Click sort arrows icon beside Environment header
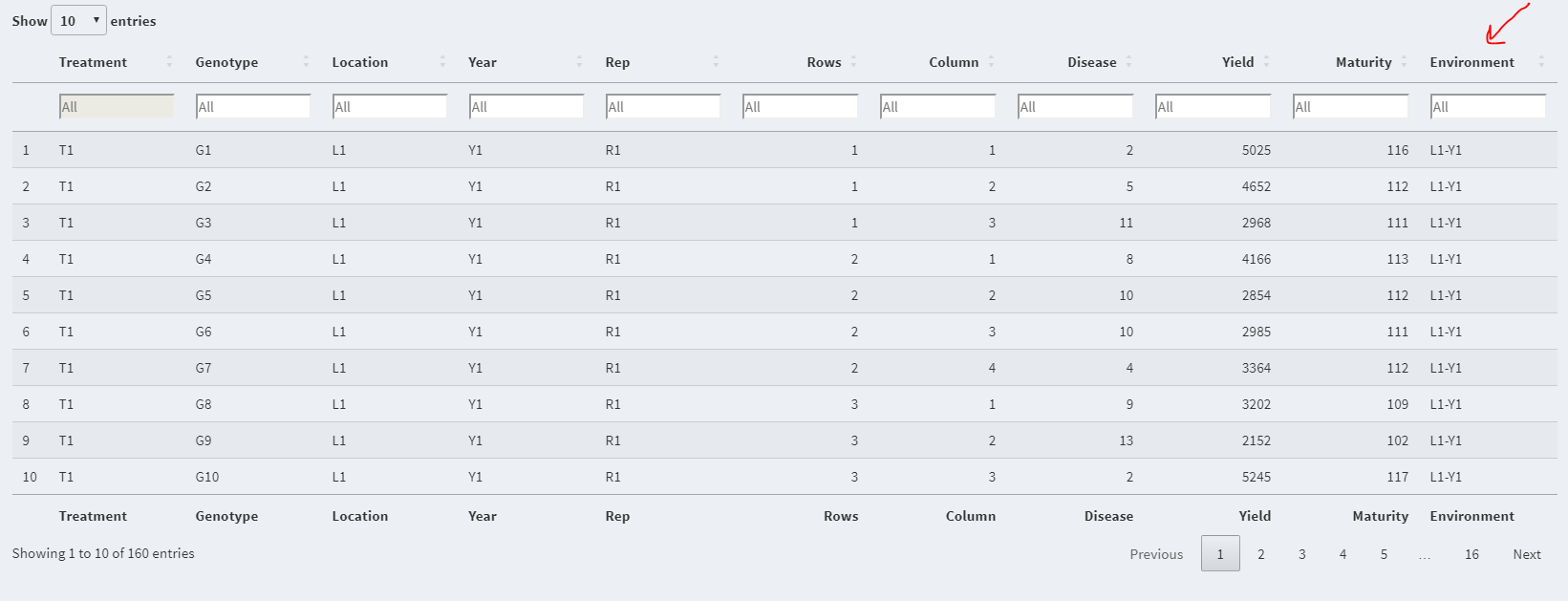Image resolution: width=1568 pixels, height=601 pixels. coord(1541,62)
